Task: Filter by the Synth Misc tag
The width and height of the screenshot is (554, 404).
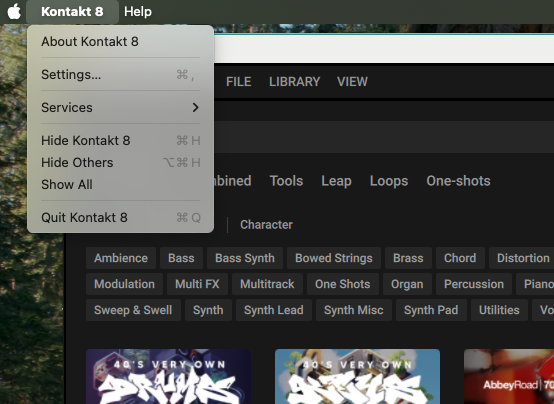Action: (x=354, y=310)
